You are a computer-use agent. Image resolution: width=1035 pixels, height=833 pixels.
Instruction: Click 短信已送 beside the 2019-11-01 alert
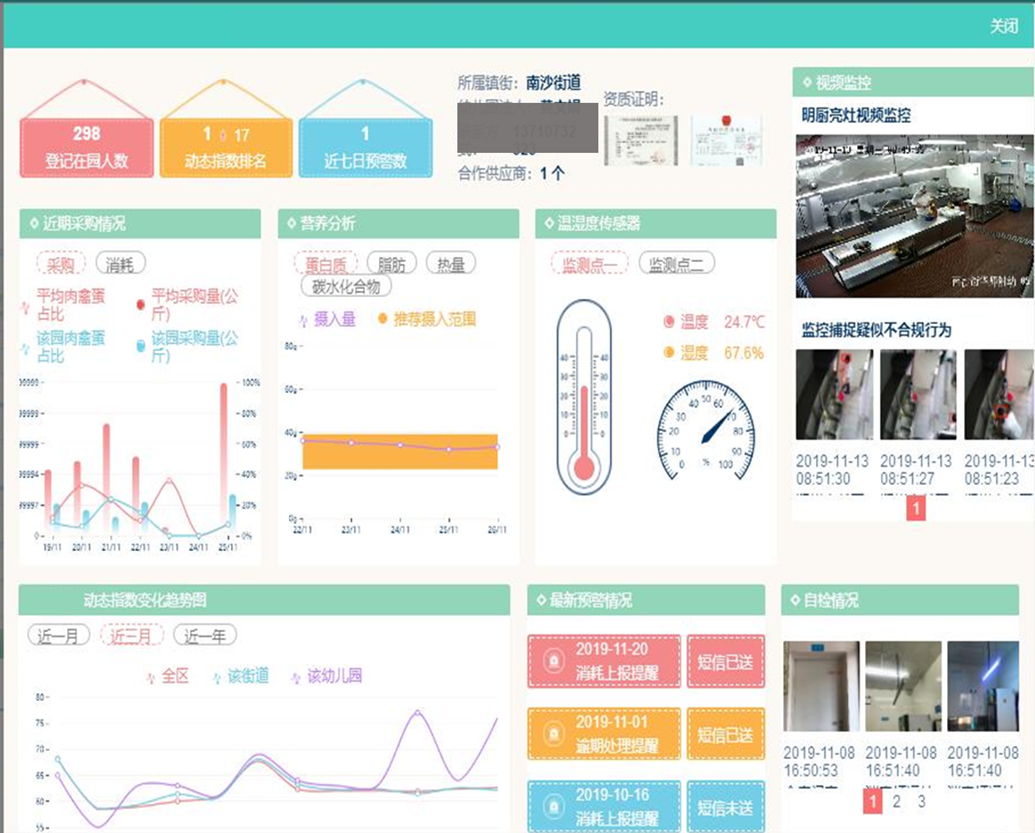coord(725,734)
